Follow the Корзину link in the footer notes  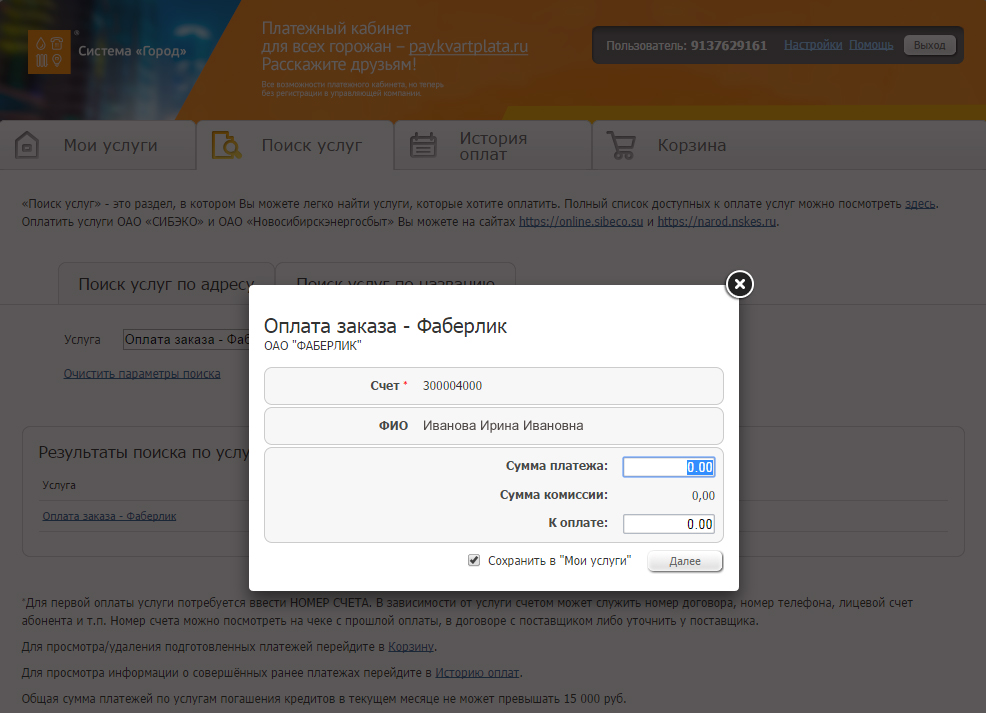click(x=411, y=646)
